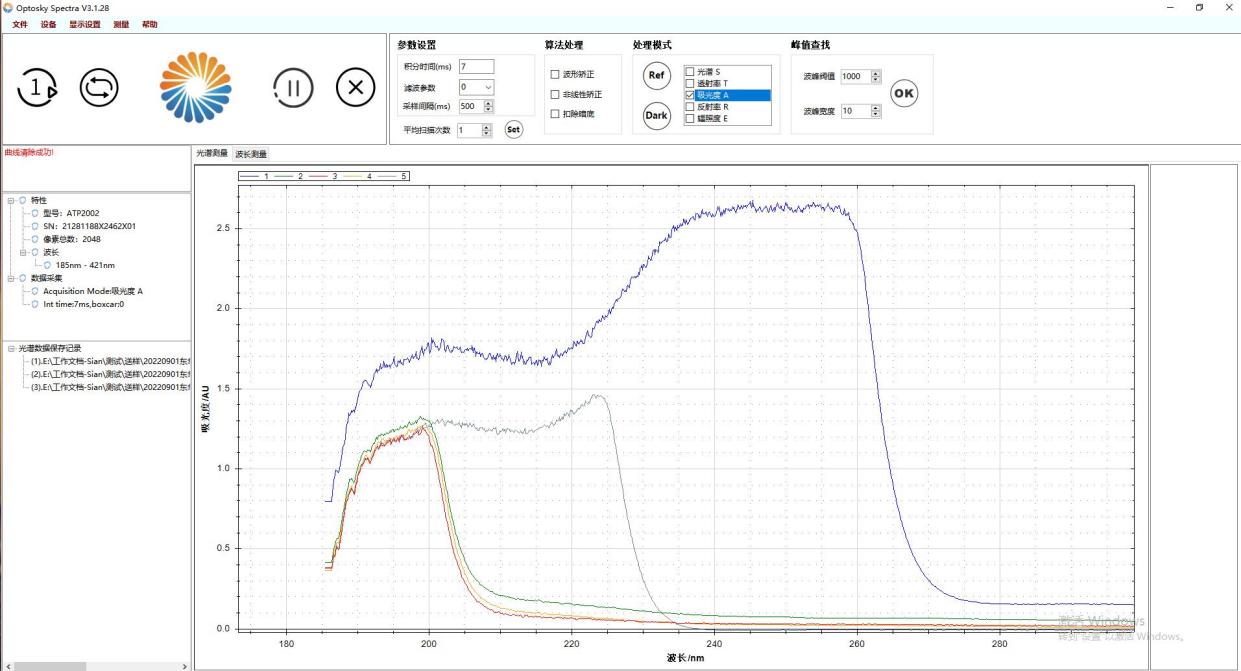Collapse the 特性 tree node
This screenshot has width=1241, height=671.
click(10, 200)
